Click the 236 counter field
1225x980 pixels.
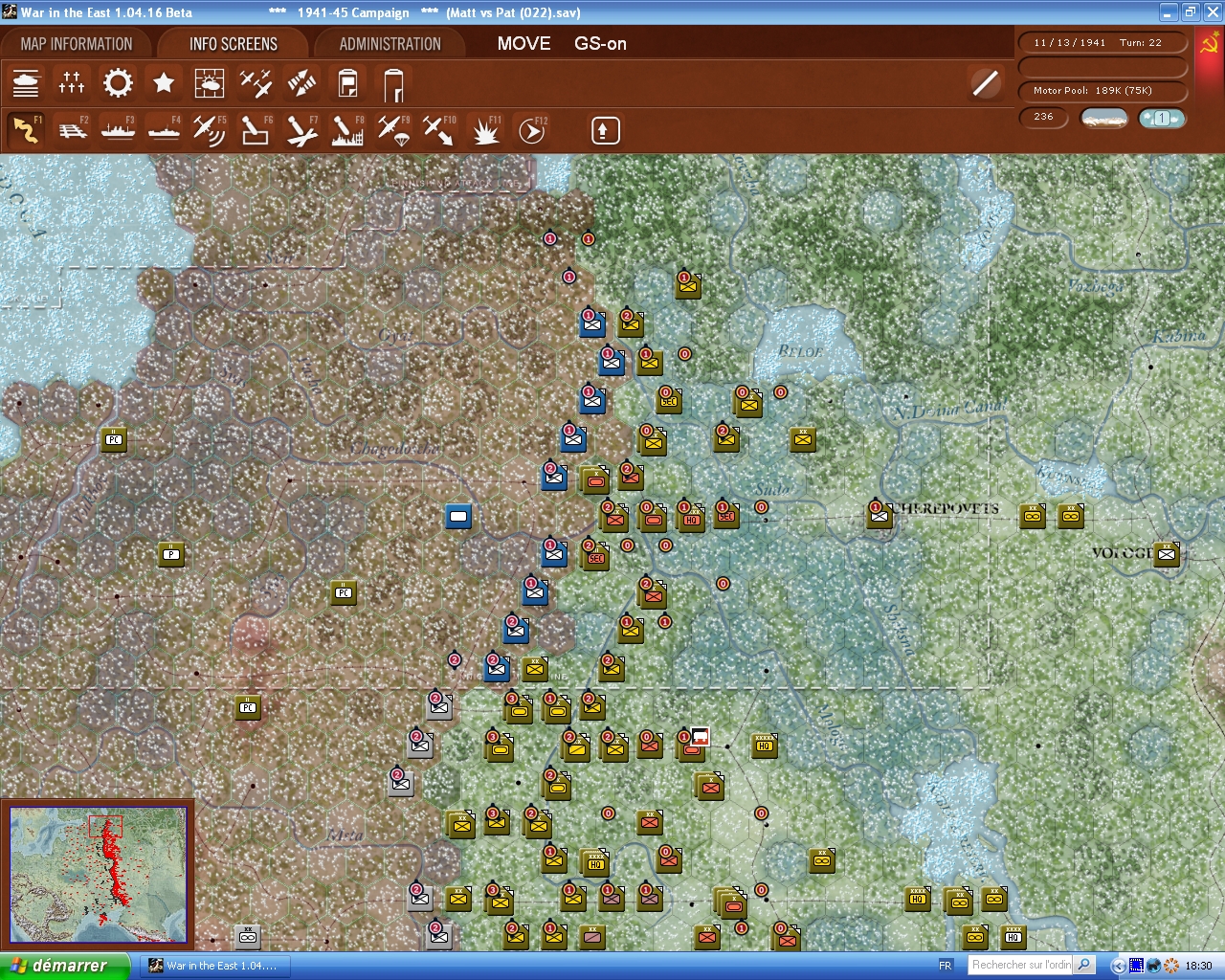(x=1044, y=117)
